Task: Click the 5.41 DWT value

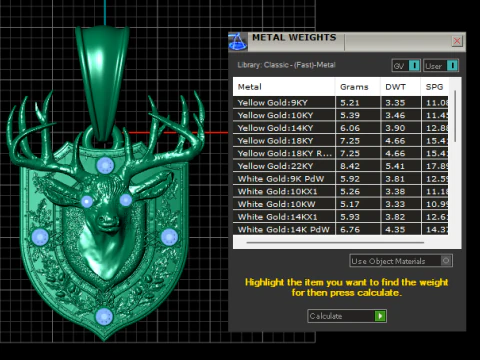Action: click(395, 166)
